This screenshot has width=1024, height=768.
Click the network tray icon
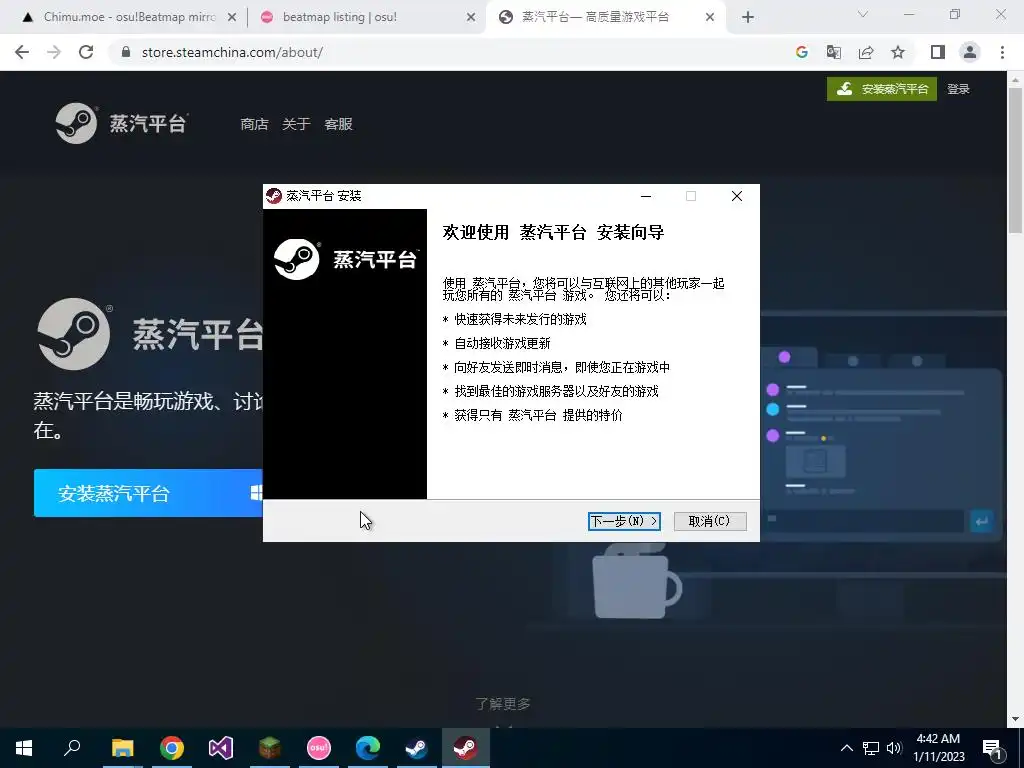(871, 748)
